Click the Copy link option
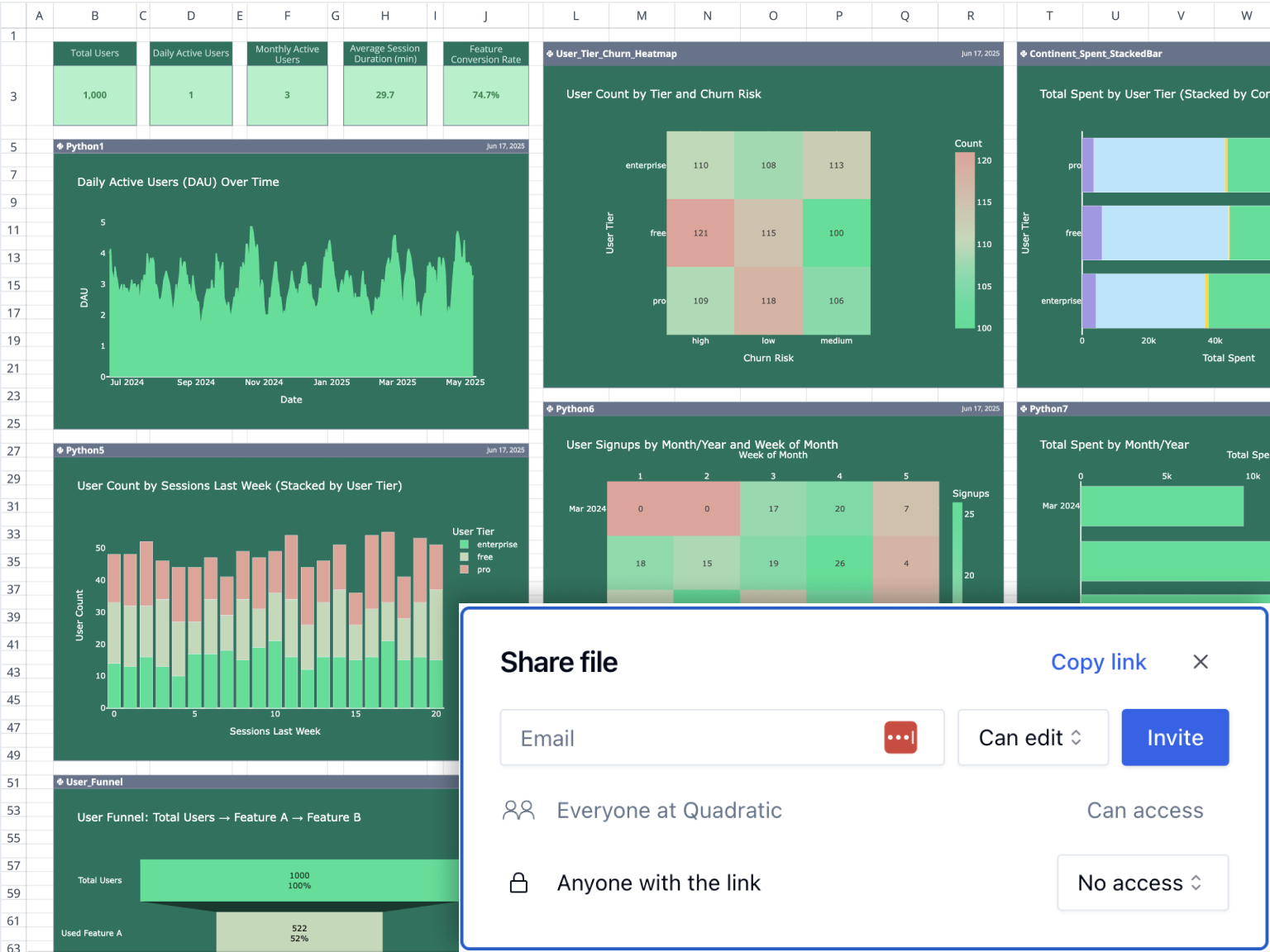 1098,662
